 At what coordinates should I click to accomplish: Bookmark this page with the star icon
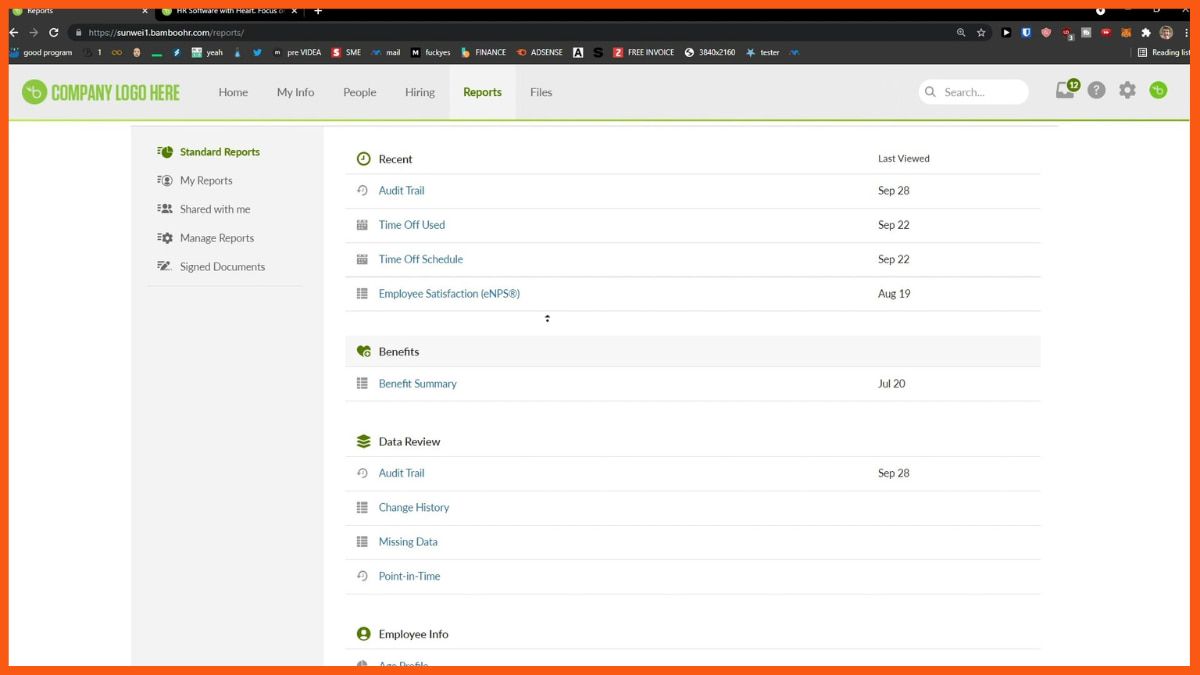tap(981, 32)
